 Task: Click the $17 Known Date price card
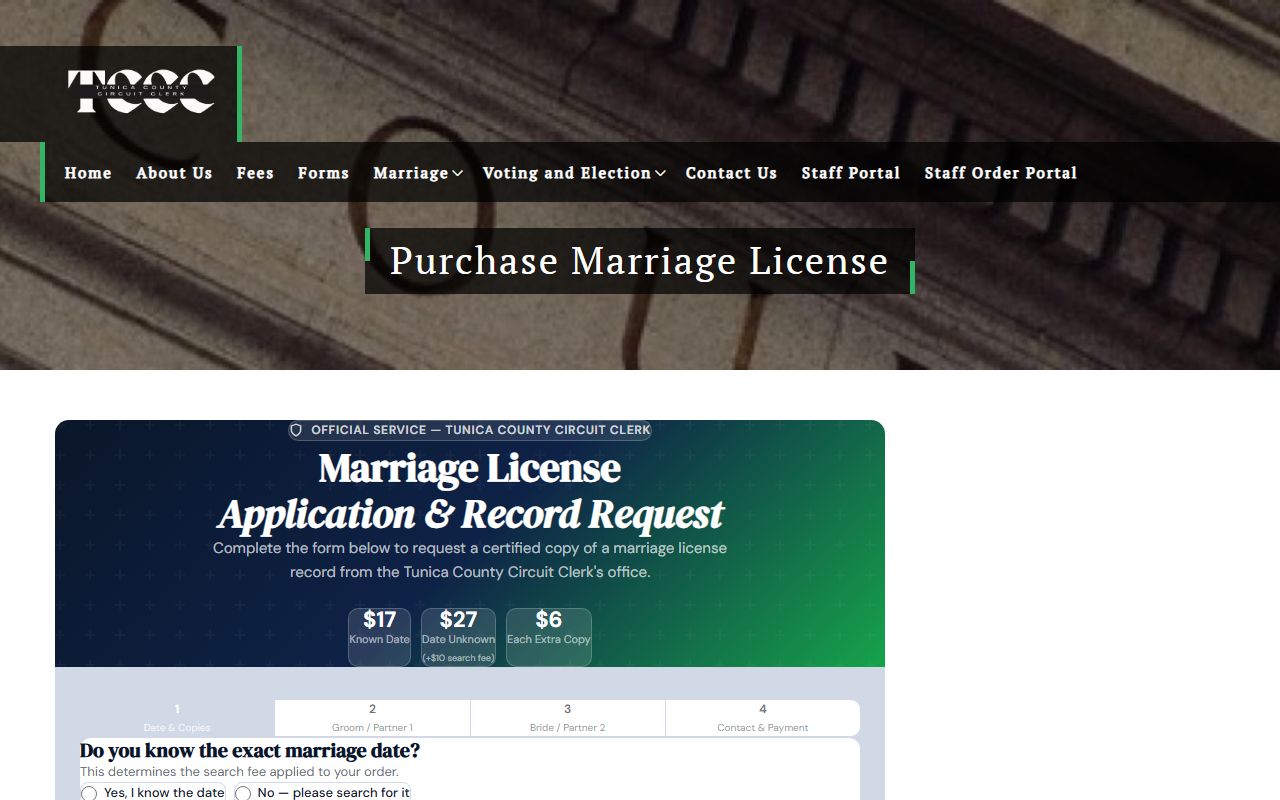pyautogui.click(x=379, y=637)
